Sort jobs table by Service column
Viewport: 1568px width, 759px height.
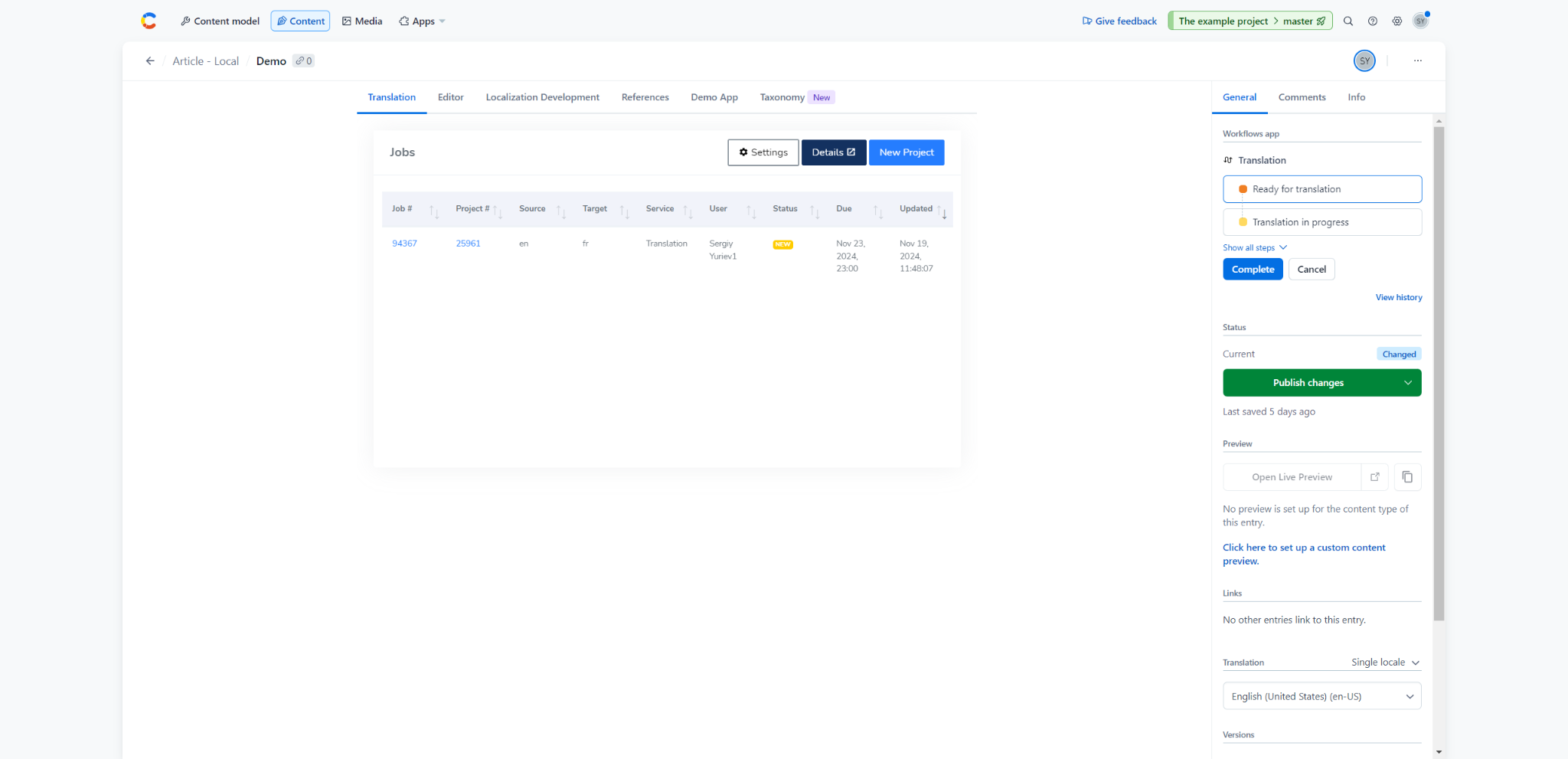(x=688, y=211)
